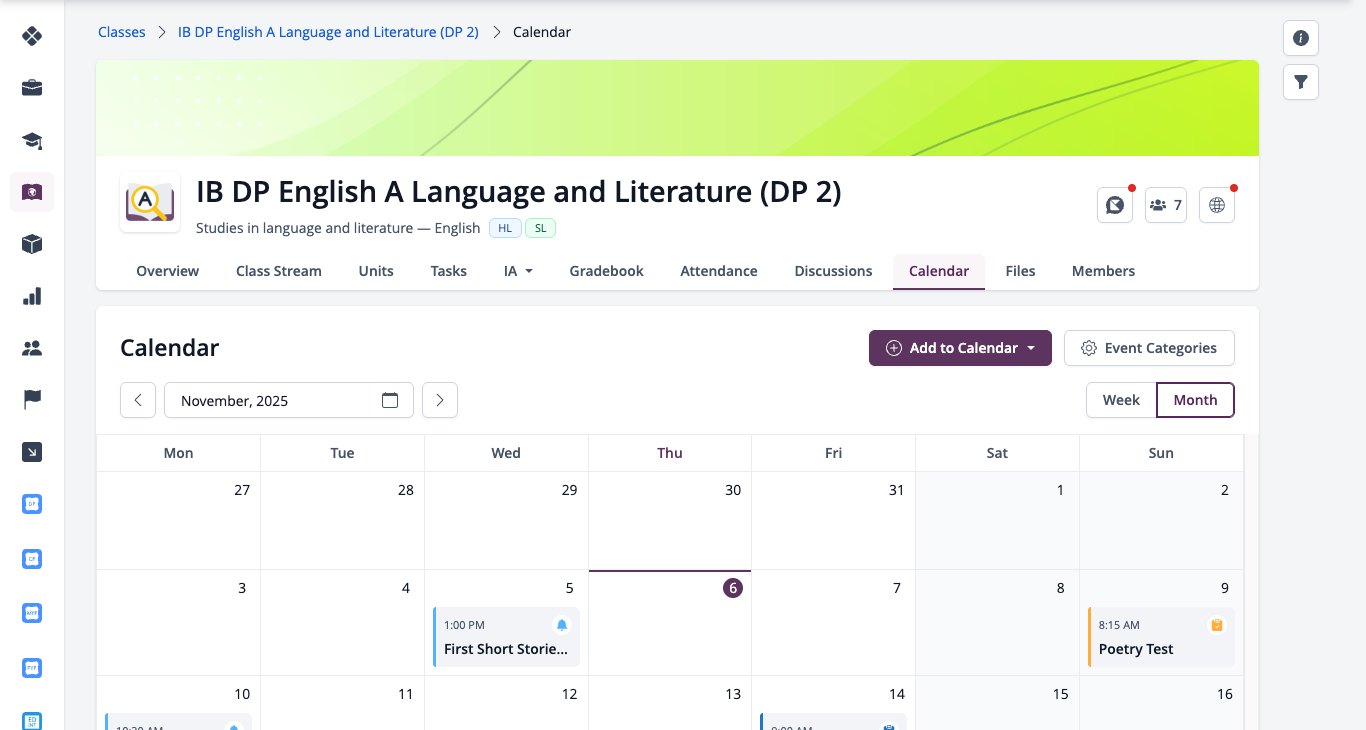Click the 1:00 PM event time
The height and width of the screenshot is (730, 1366).
point(464,625)
